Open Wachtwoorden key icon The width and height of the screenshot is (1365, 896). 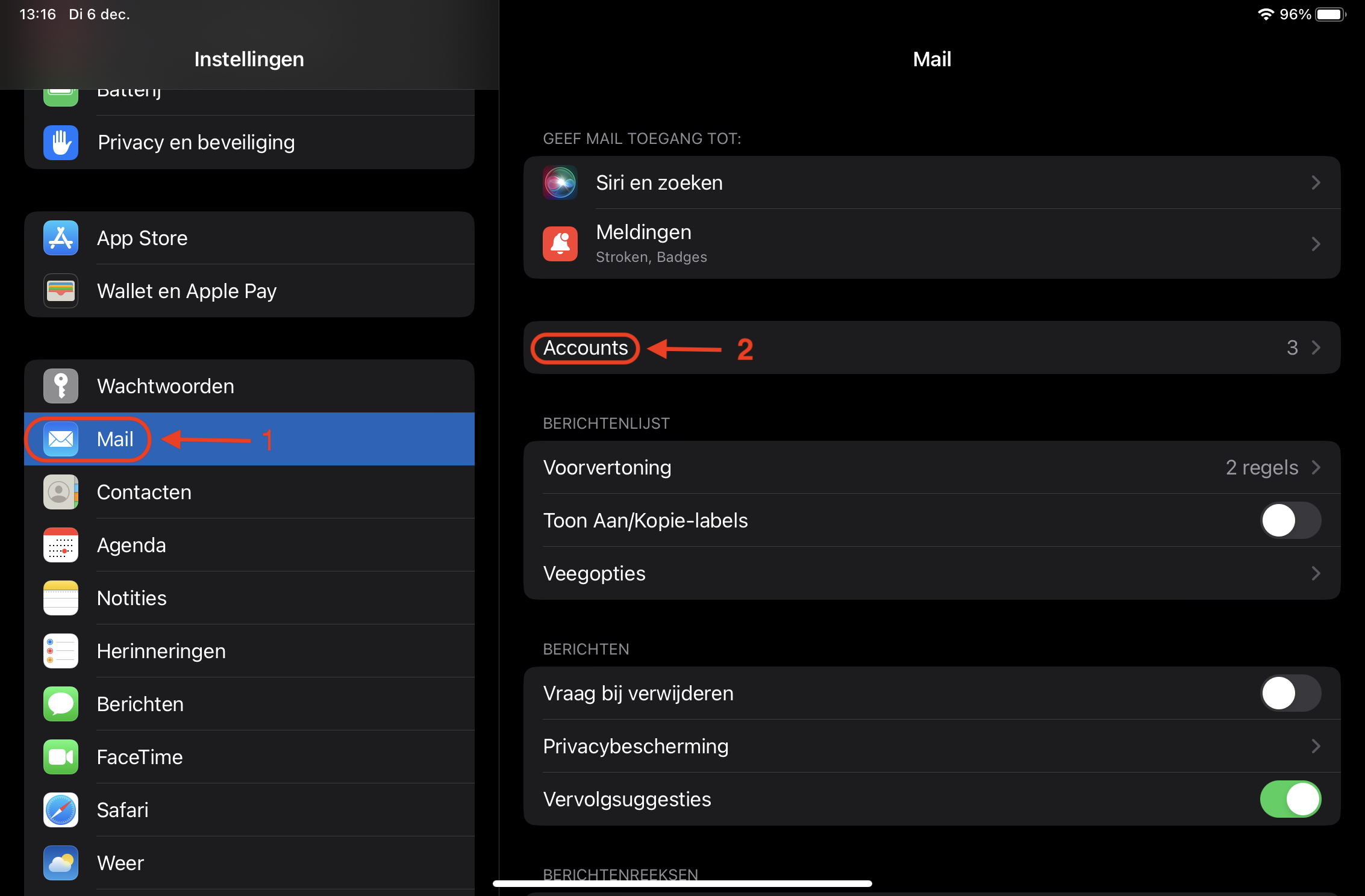pos(61,386)
